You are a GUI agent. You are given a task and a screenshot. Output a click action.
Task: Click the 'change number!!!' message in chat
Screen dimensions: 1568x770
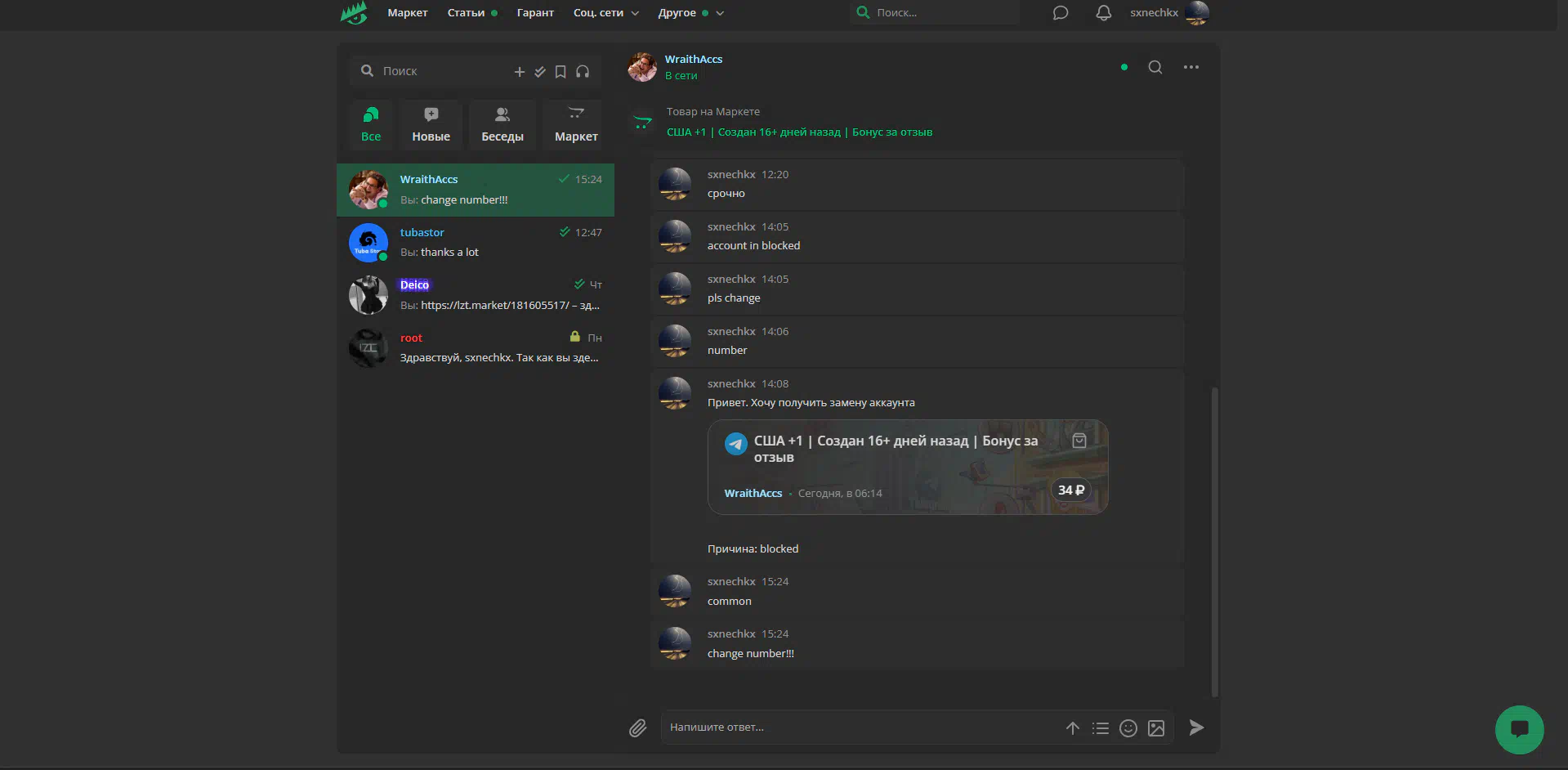[x=750, y=654]
